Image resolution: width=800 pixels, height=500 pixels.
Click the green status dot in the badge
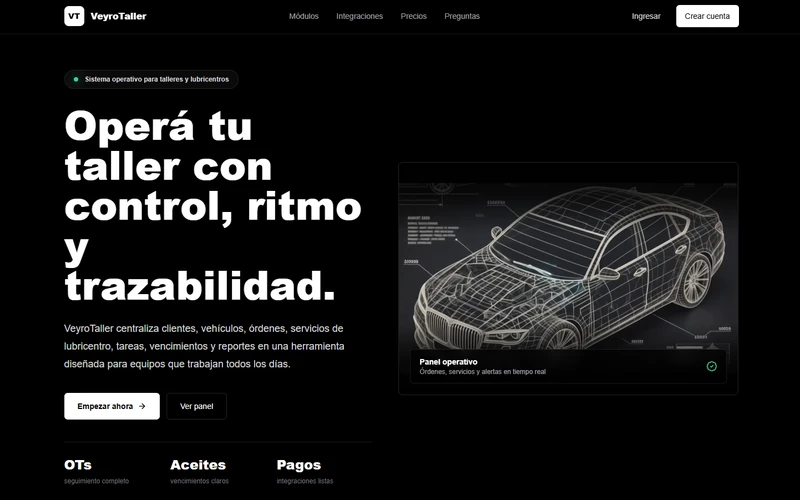(76, 80)
